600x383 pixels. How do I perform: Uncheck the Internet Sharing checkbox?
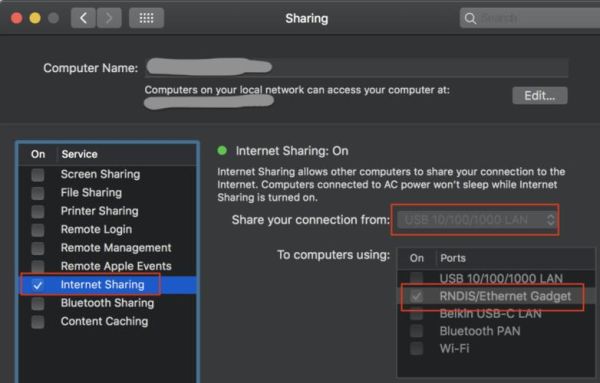[x=38, y=285]
